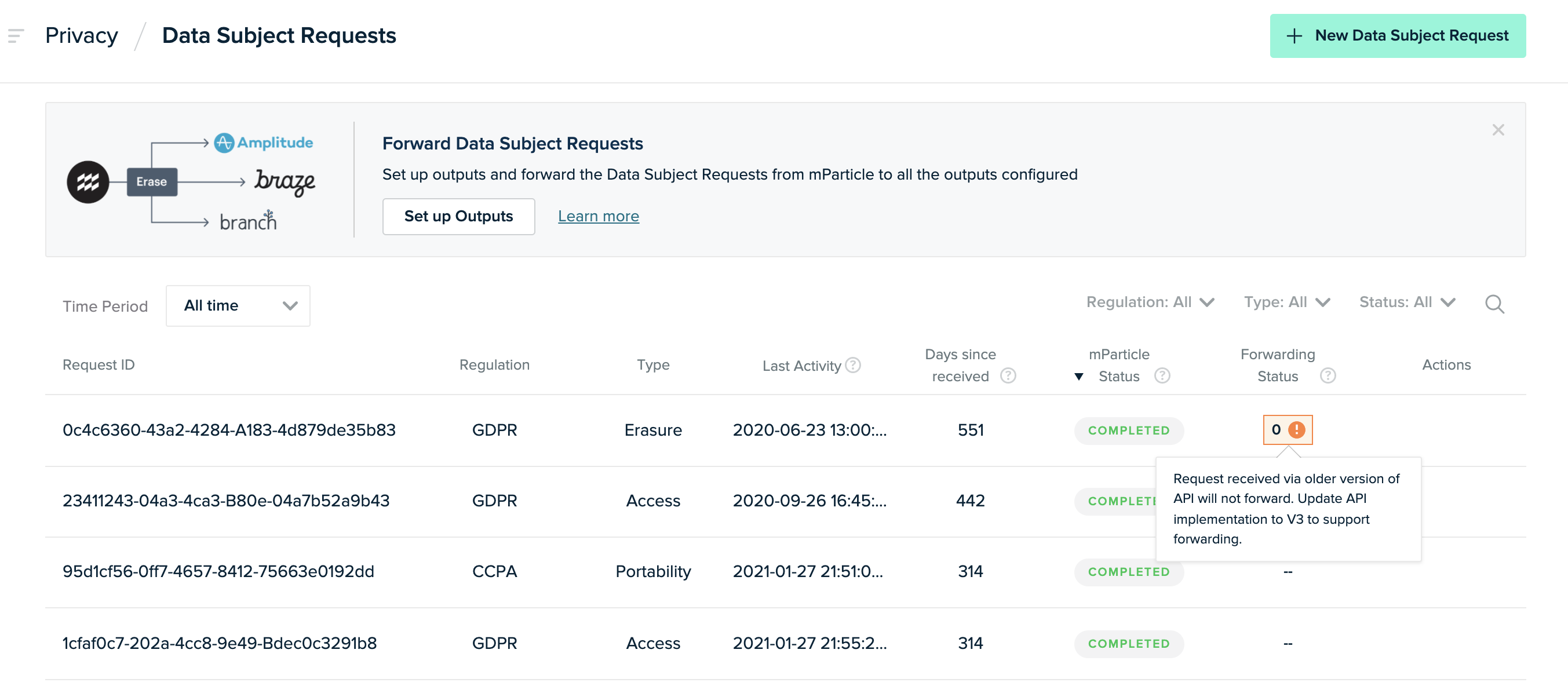The width and height of the screenshot is (1568, 686).
Task: Click Data Subject Requests page title
Action: click(x=279, y=36)
